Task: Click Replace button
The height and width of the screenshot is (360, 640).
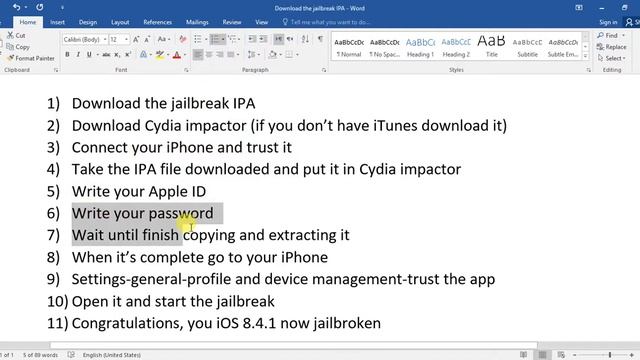Action: (x=612, y=47)
